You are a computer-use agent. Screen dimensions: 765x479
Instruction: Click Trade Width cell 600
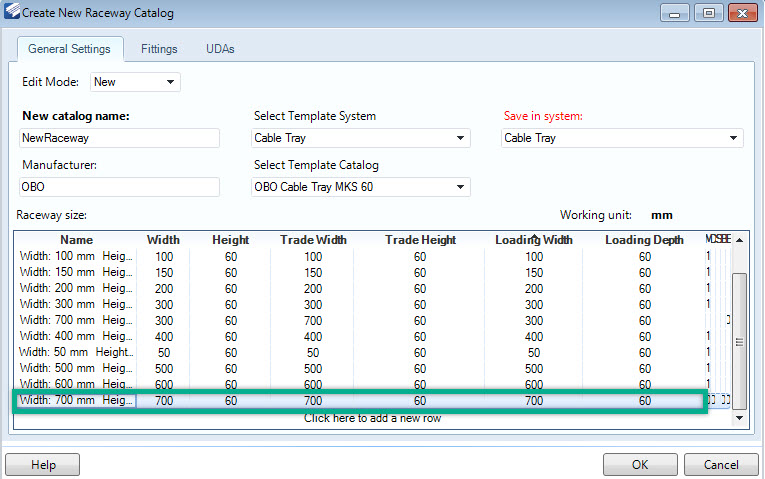click(313, 385)
